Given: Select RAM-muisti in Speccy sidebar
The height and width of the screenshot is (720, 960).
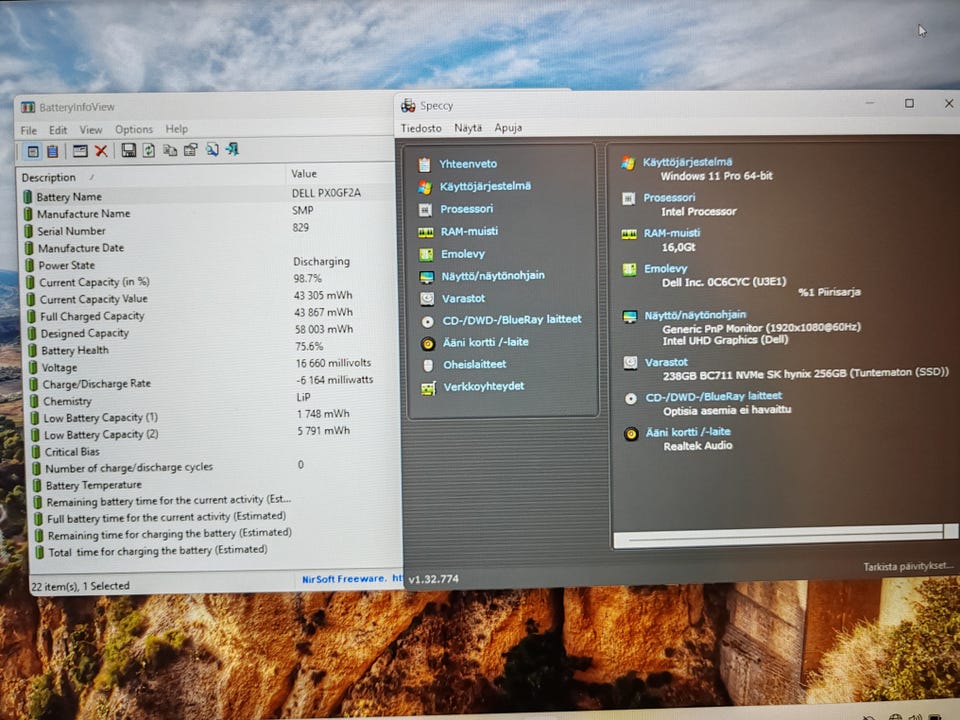Looking at the screenshot, I should tap(469, 231).
